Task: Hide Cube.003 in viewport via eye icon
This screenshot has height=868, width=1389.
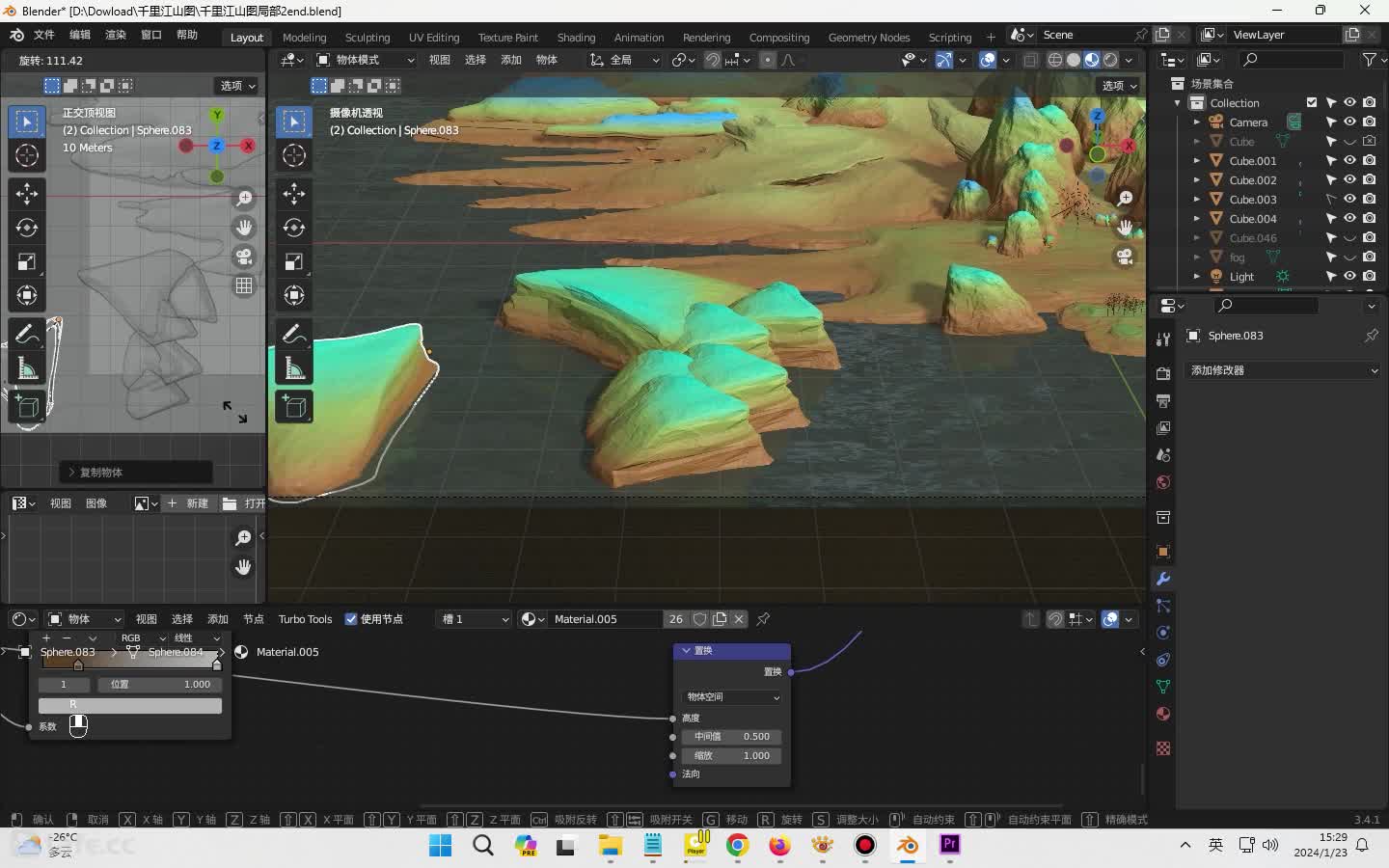Action: 1349,199
